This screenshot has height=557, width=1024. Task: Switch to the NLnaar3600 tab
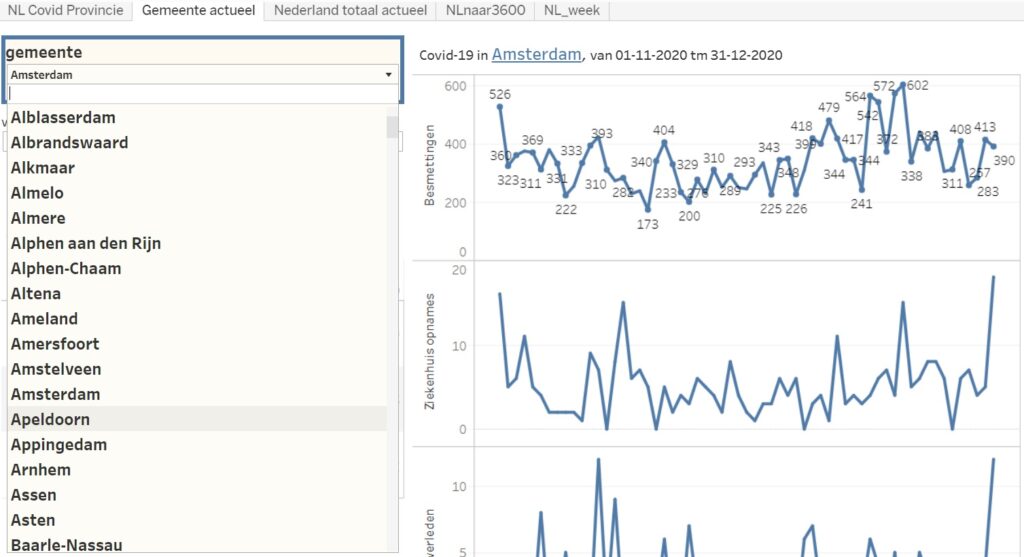pos(486,11)
